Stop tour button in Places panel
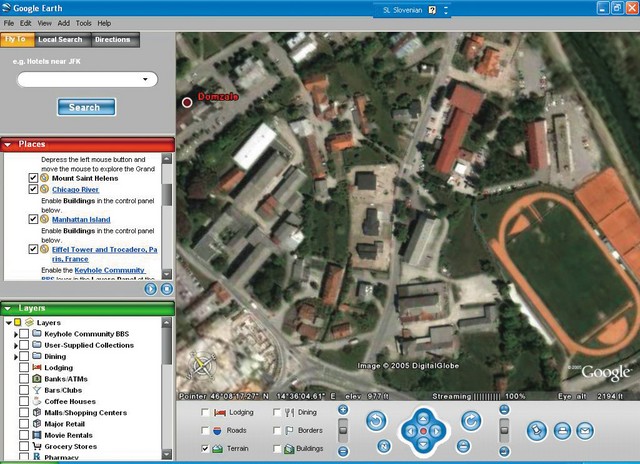The width and height of the screenshot is (640, 464). pyautogui.click(x=167, y=289)
